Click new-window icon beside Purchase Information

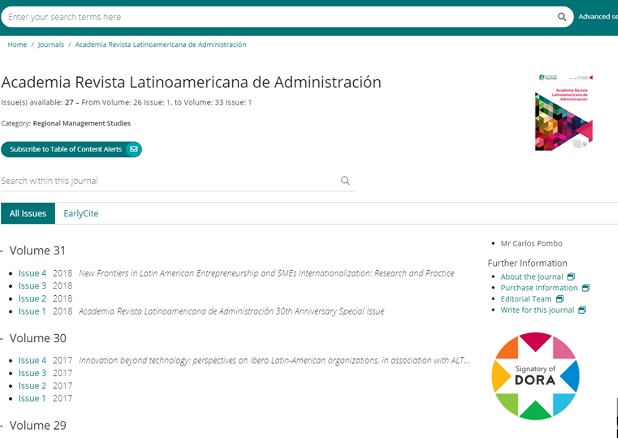(x=586, y=288)
